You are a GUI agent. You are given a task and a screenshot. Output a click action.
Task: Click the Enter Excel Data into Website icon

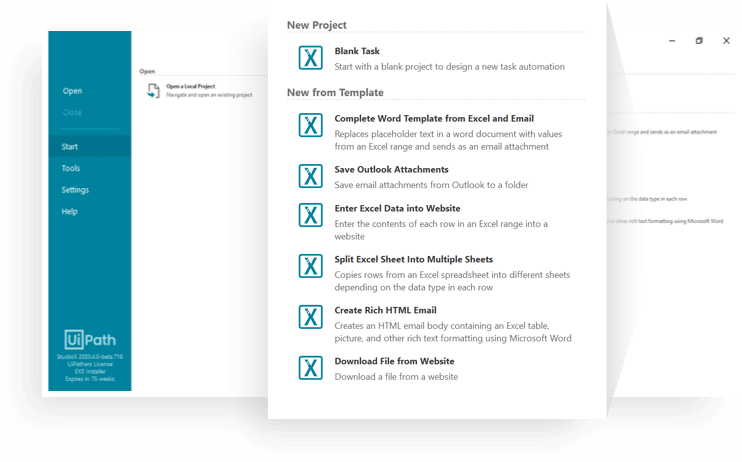pyautogui.click(x=310, y=215)
